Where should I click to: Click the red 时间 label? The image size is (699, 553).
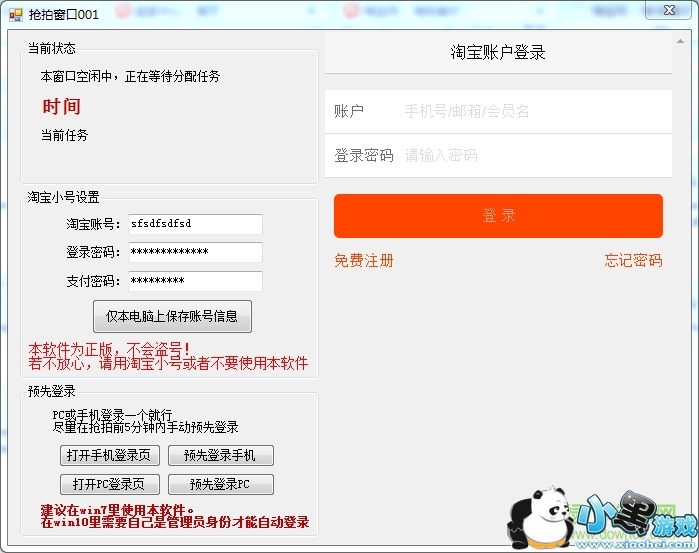pyautogui.click(x=62, y=107)
